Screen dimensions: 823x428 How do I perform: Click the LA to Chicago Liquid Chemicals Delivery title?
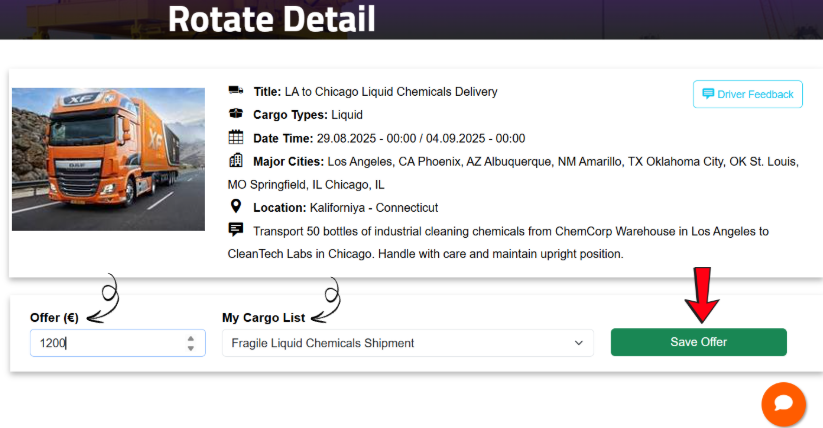point(391,92)
